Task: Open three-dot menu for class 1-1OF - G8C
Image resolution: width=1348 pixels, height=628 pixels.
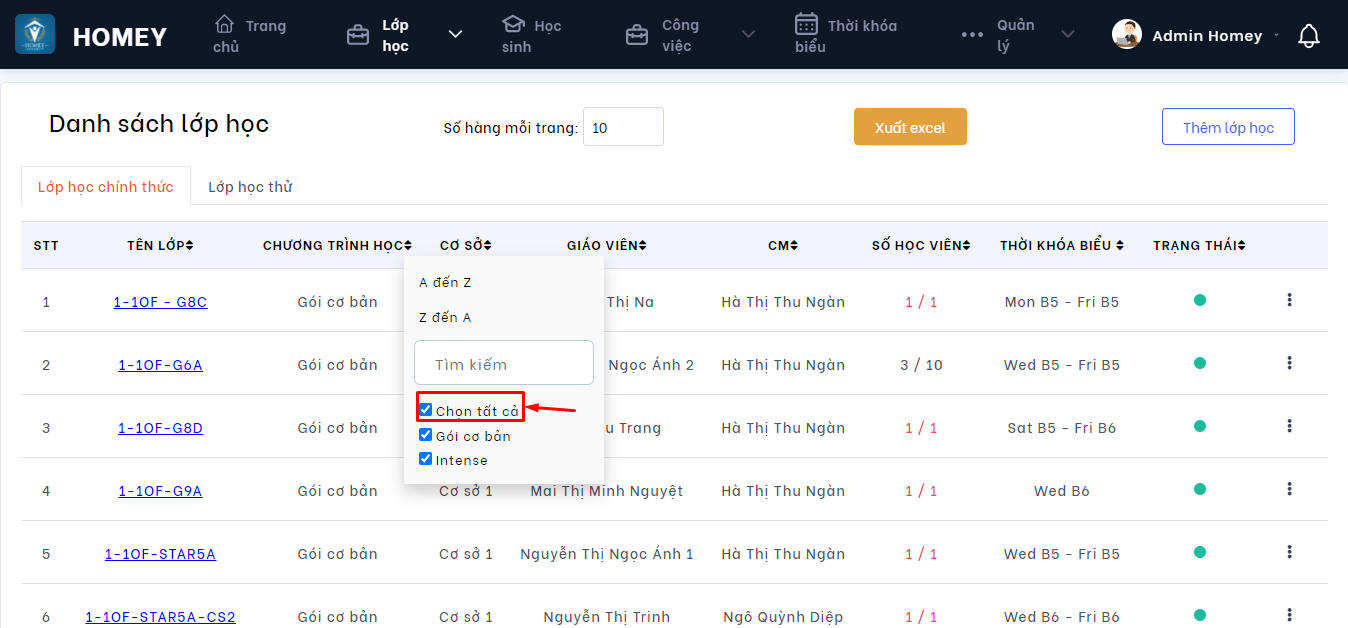Action: tap(1289, 300)
